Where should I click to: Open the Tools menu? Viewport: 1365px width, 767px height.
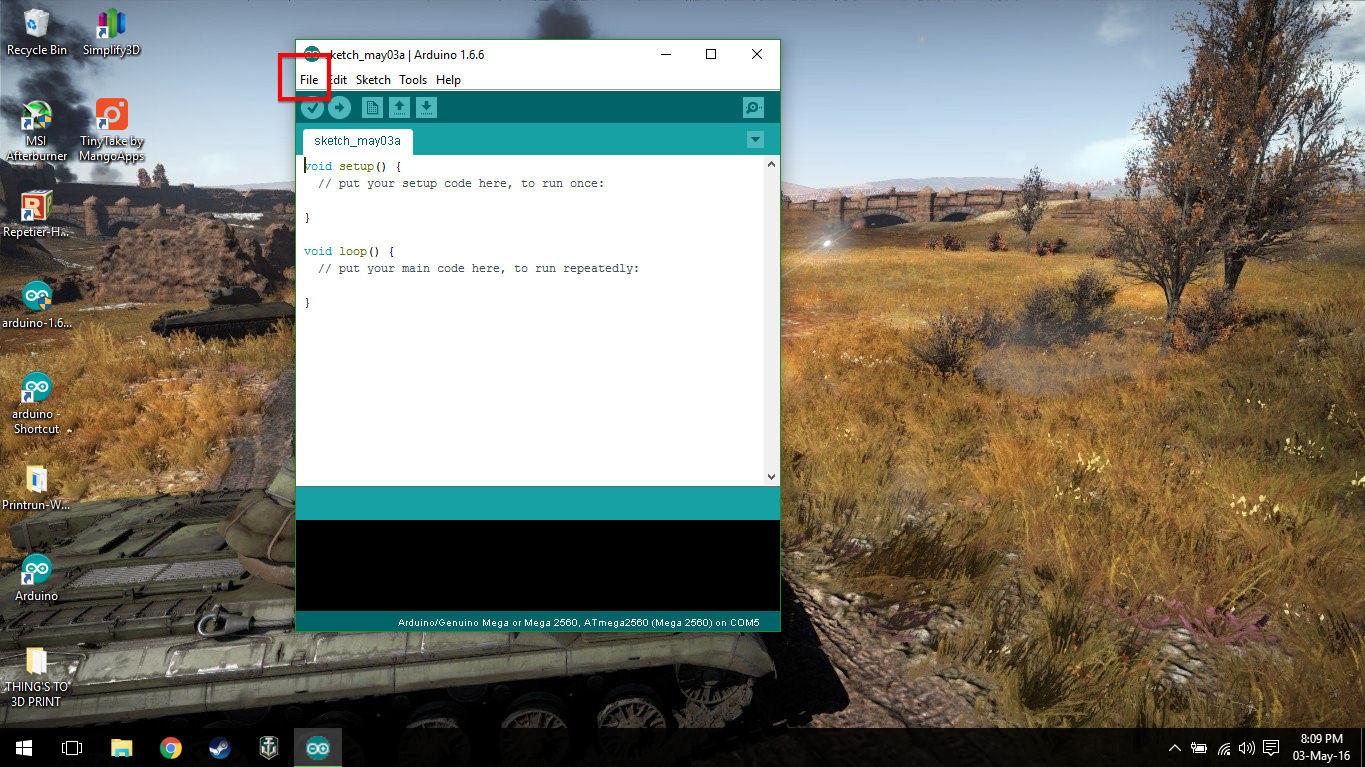[x=413, y=80]
